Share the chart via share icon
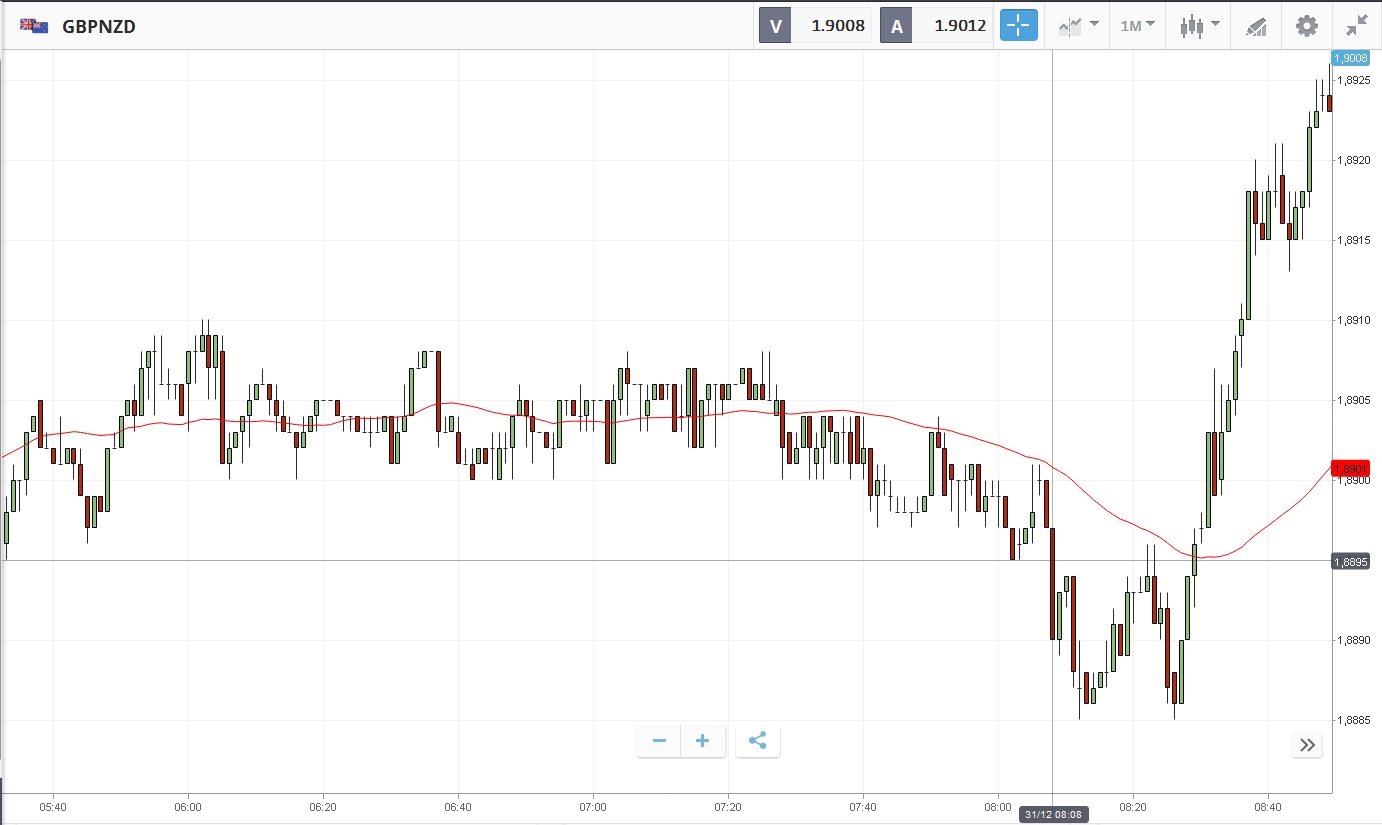 click(x=757, y=741)
